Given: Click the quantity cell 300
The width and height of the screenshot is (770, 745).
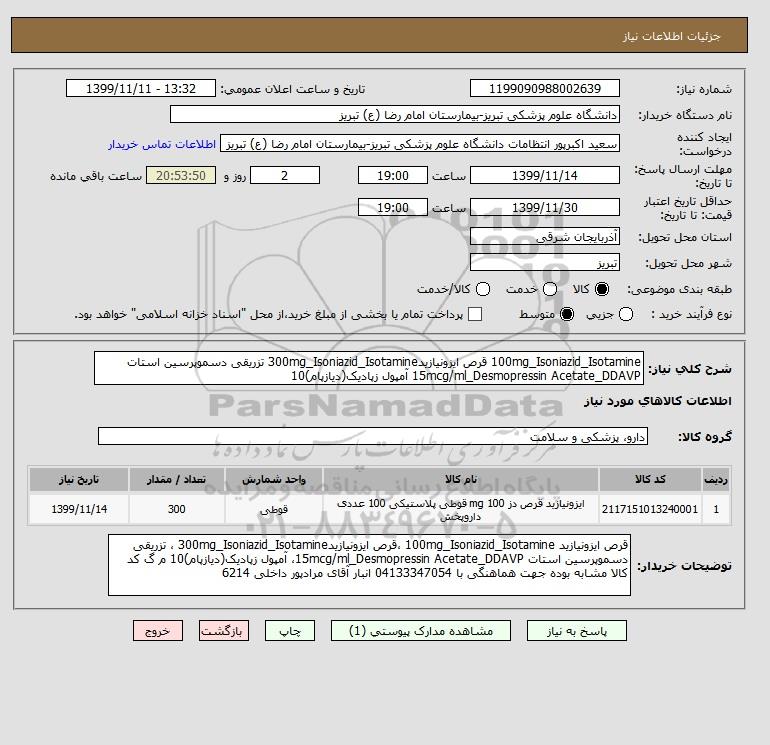Looking at the screenshot, I should (x=177, y=509).
